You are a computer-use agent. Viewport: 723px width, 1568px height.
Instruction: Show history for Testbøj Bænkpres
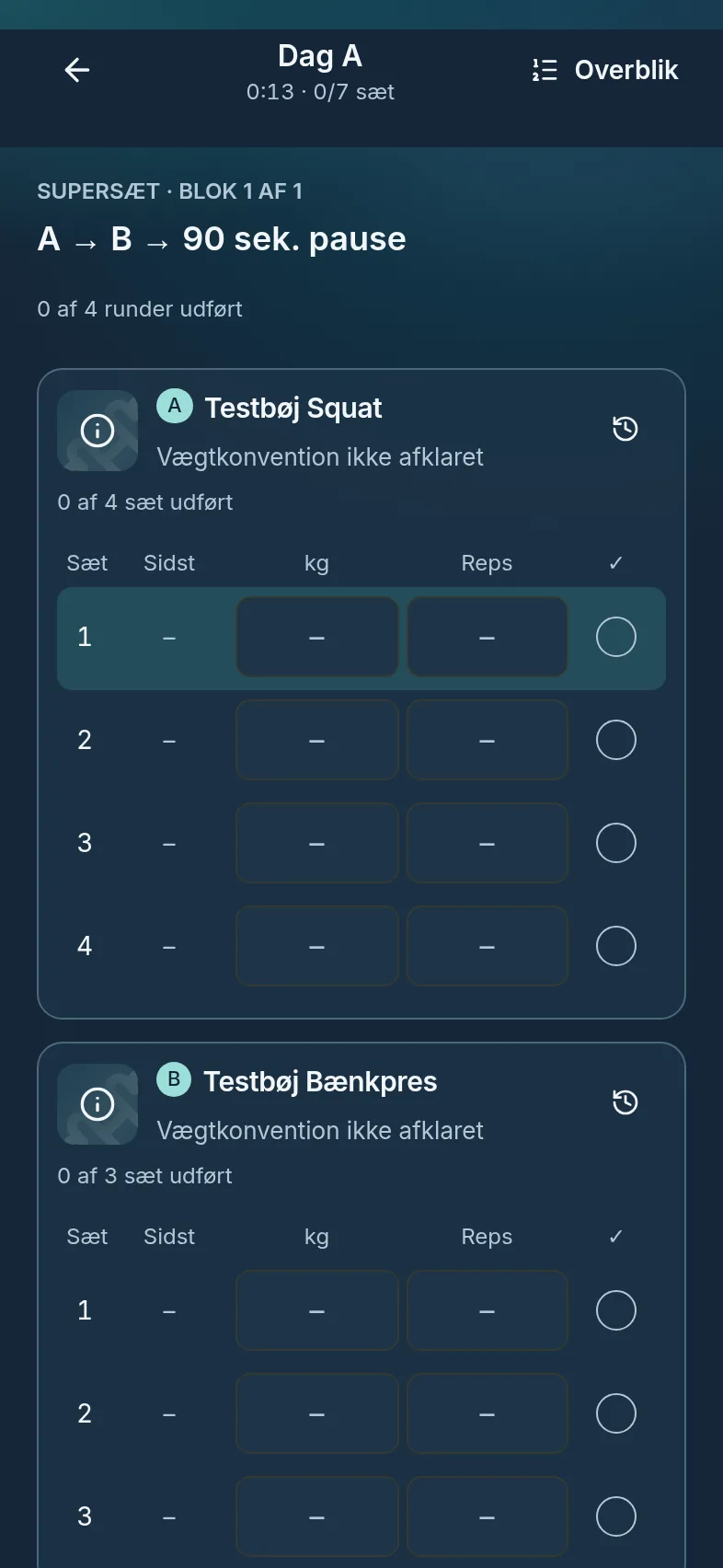click(625, 1102)
